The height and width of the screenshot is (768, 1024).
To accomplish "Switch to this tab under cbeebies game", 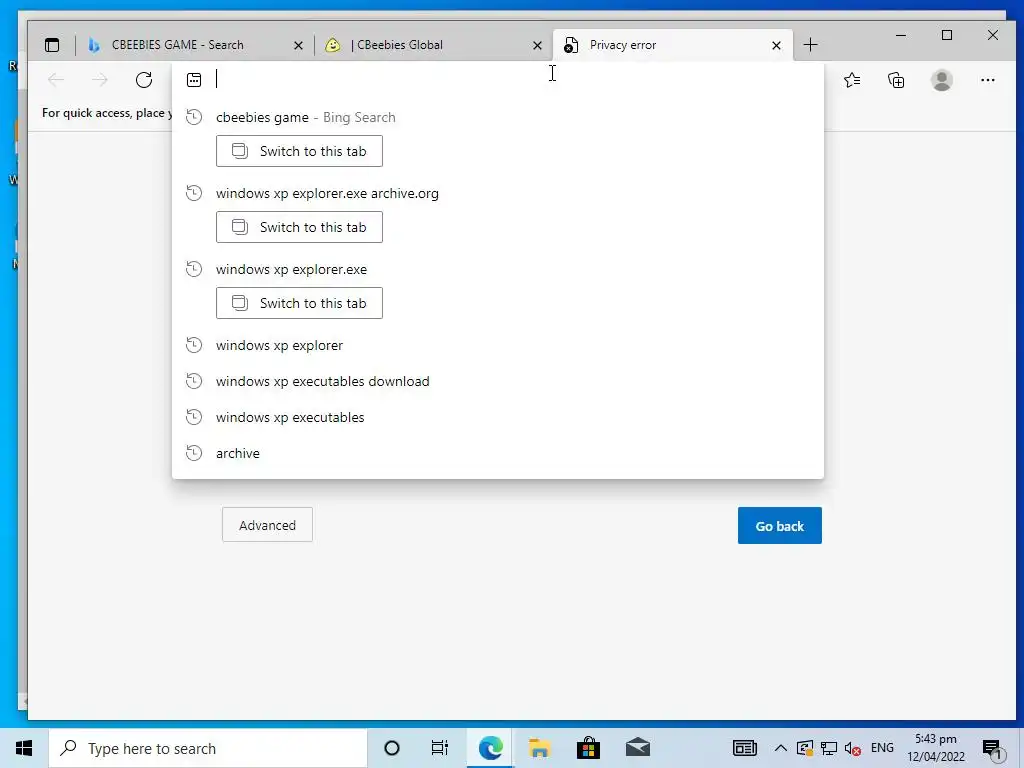I will point(299,152).
